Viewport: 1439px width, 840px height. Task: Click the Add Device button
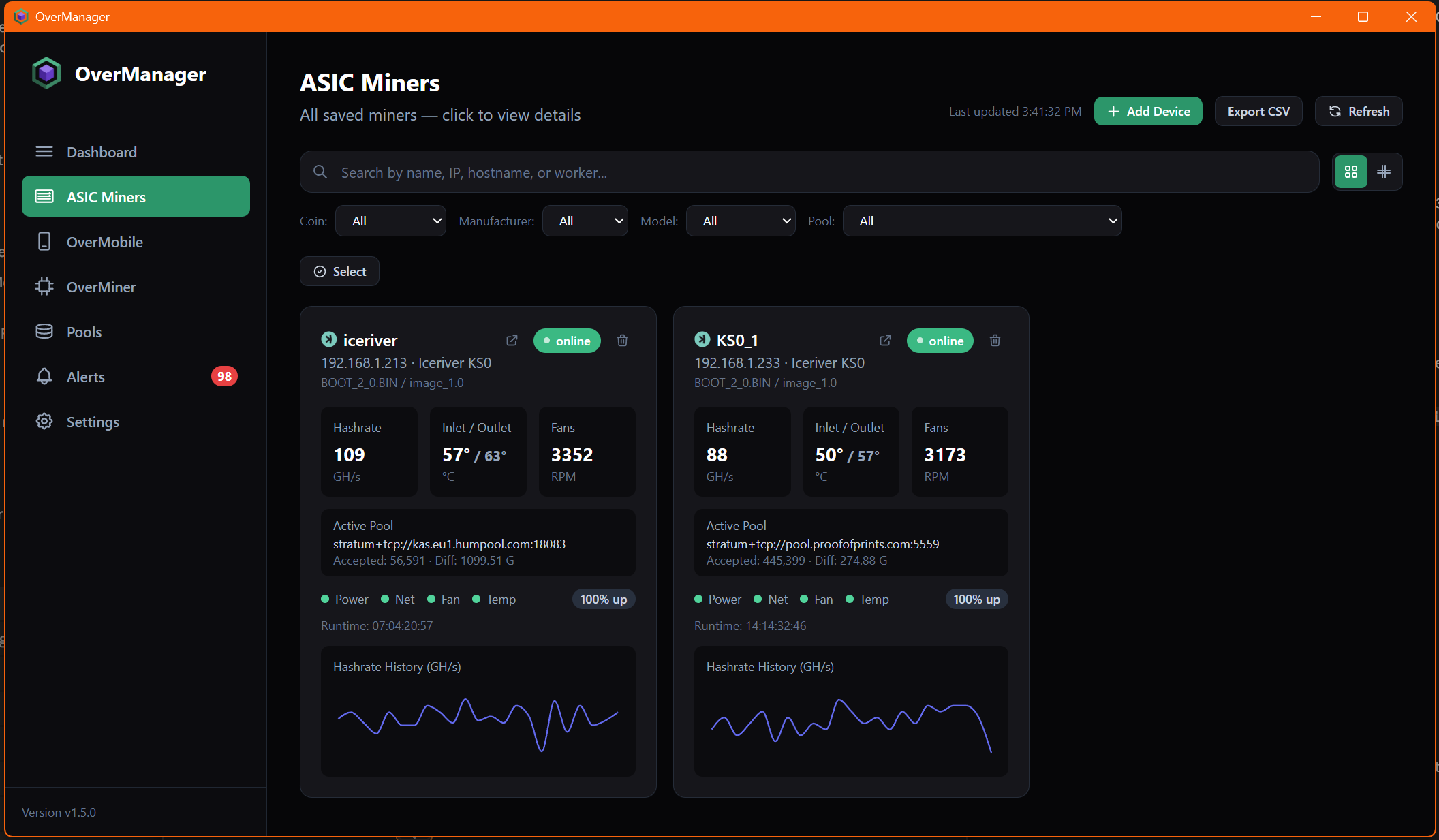[x=1148, y=111]
